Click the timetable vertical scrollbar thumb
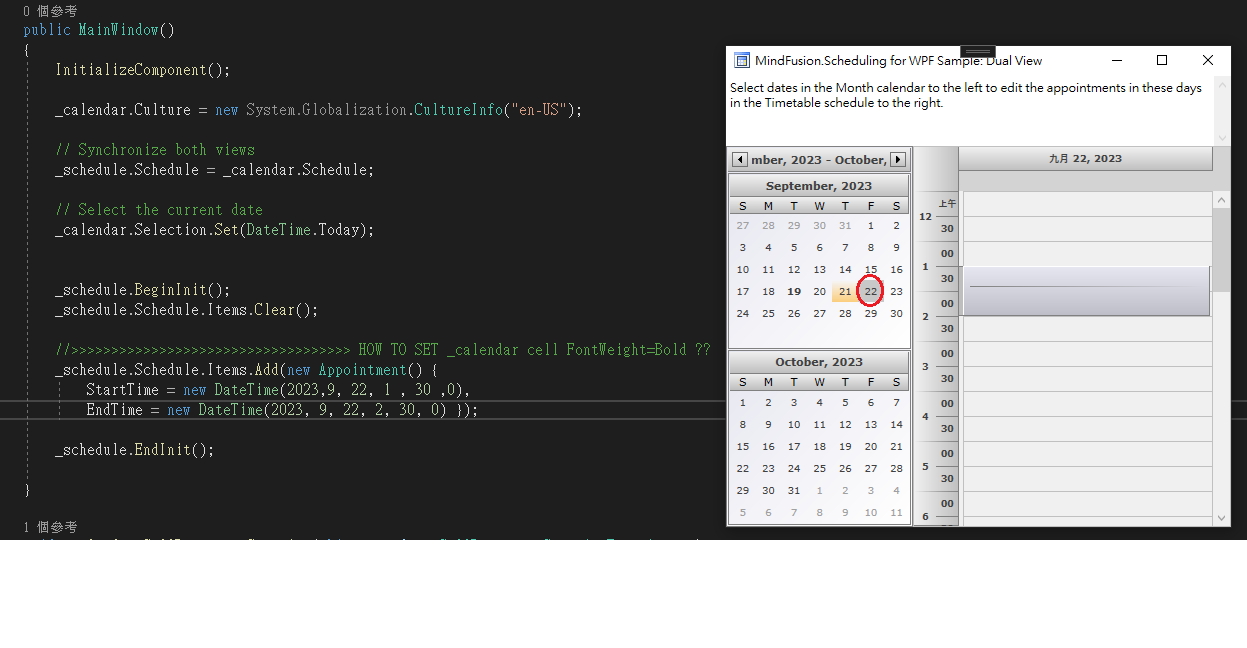 (x=1221, y=250)
